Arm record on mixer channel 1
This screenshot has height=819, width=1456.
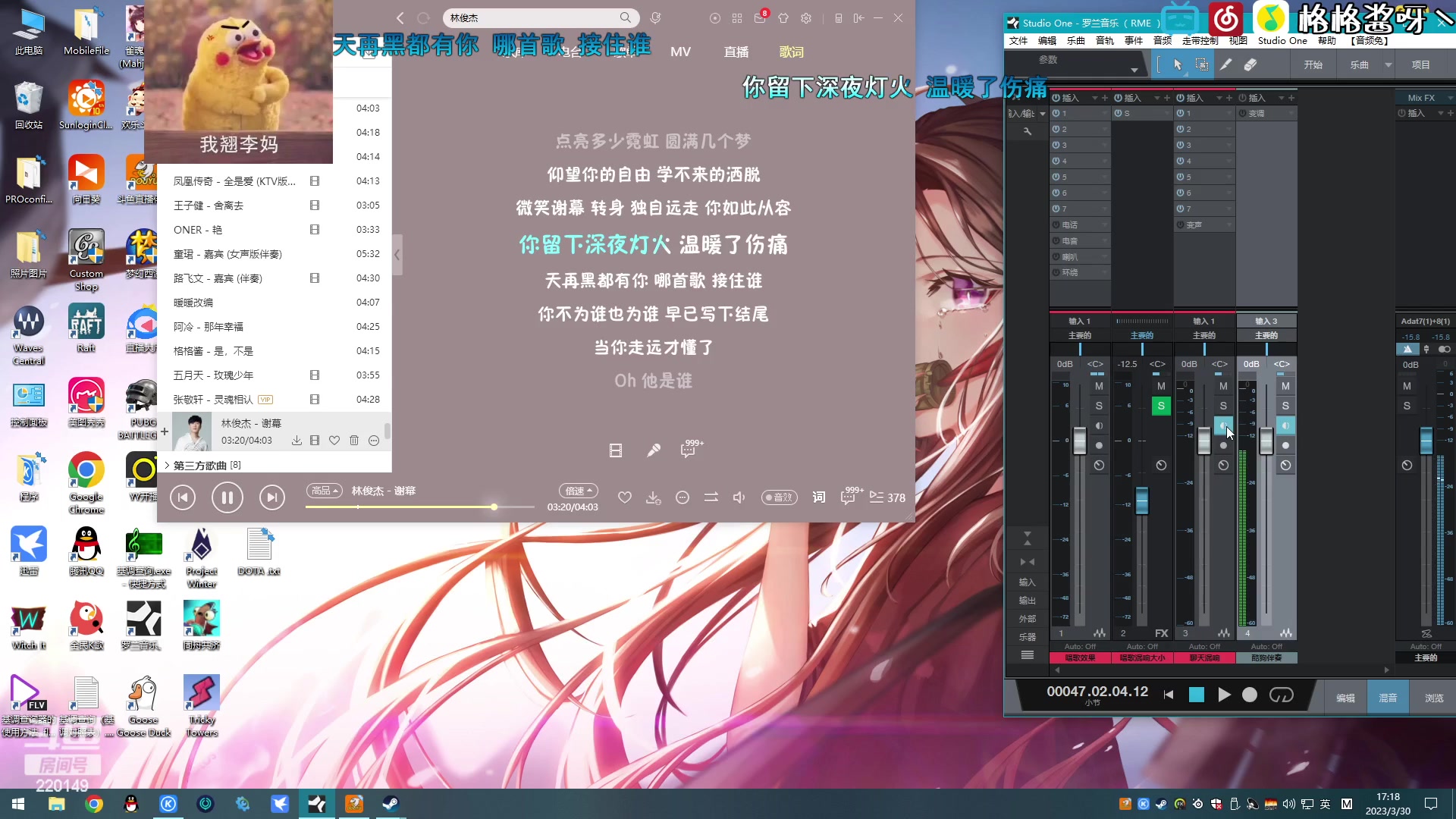(x=1099, y=445)
